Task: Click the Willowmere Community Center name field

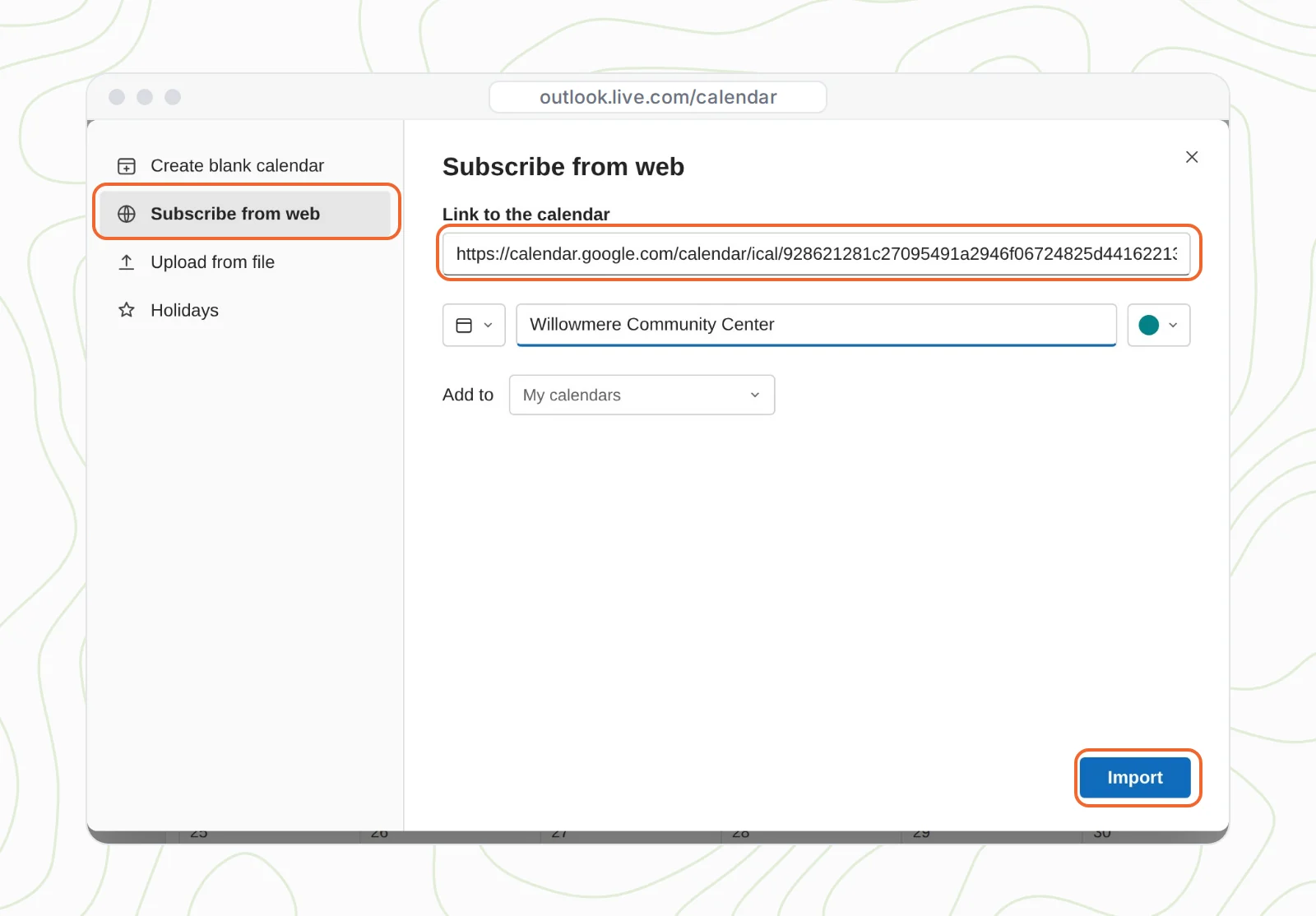Action: 816,325
